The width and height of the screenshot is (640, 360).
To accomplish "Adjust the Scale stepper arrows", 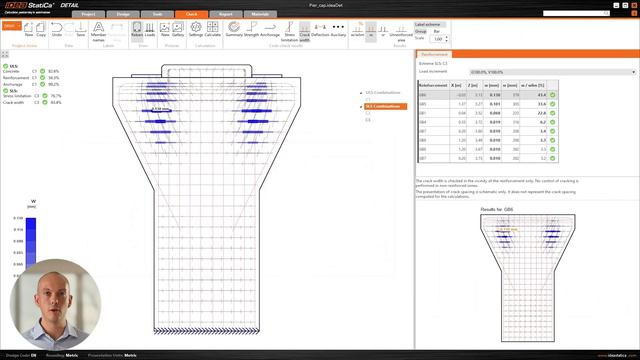I will [x=447, y=39].
